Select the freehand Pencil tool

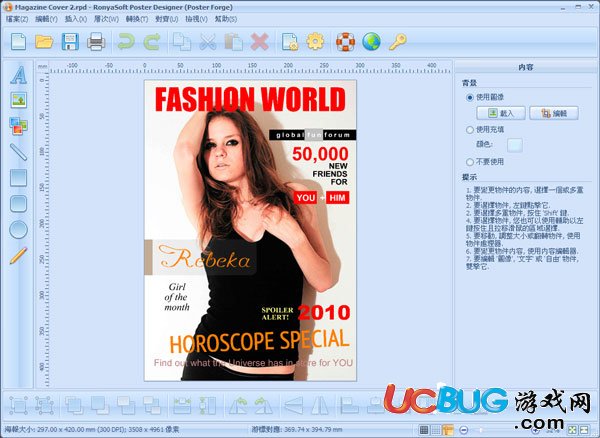point(18,255)
